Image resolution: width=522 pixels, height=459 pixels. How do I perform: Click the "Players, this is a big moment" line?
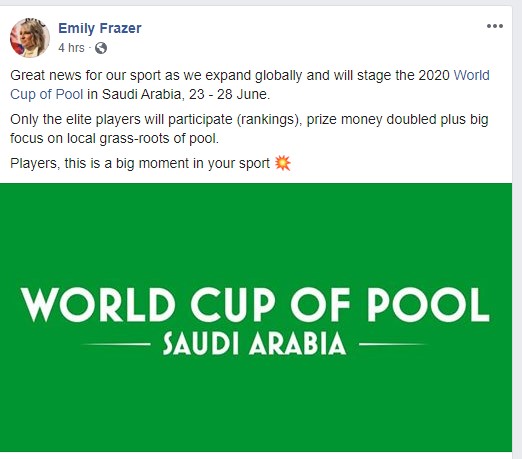140,164
